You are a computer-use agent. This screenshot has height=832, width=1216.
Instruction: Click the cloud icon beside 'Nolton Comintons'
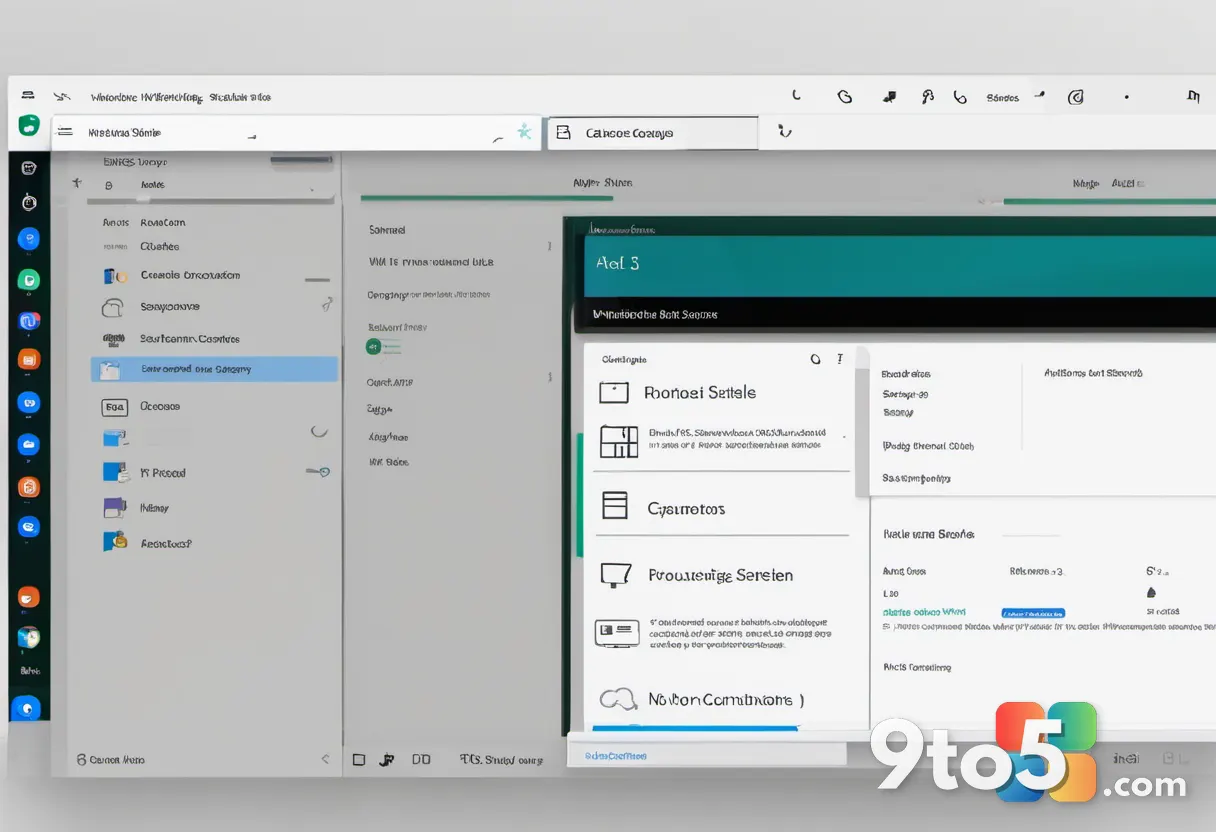tap(618, 698)
